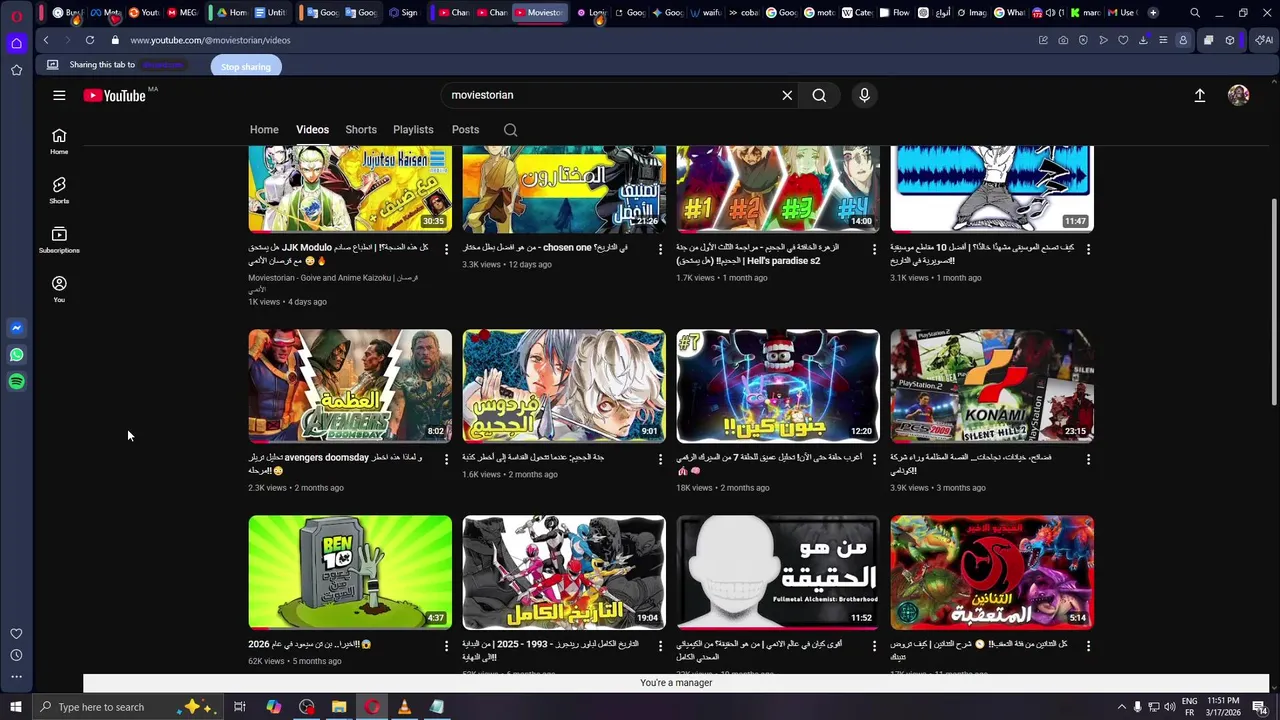
Task: Click the browser address bar URL
Action: [x=210, y=40]
